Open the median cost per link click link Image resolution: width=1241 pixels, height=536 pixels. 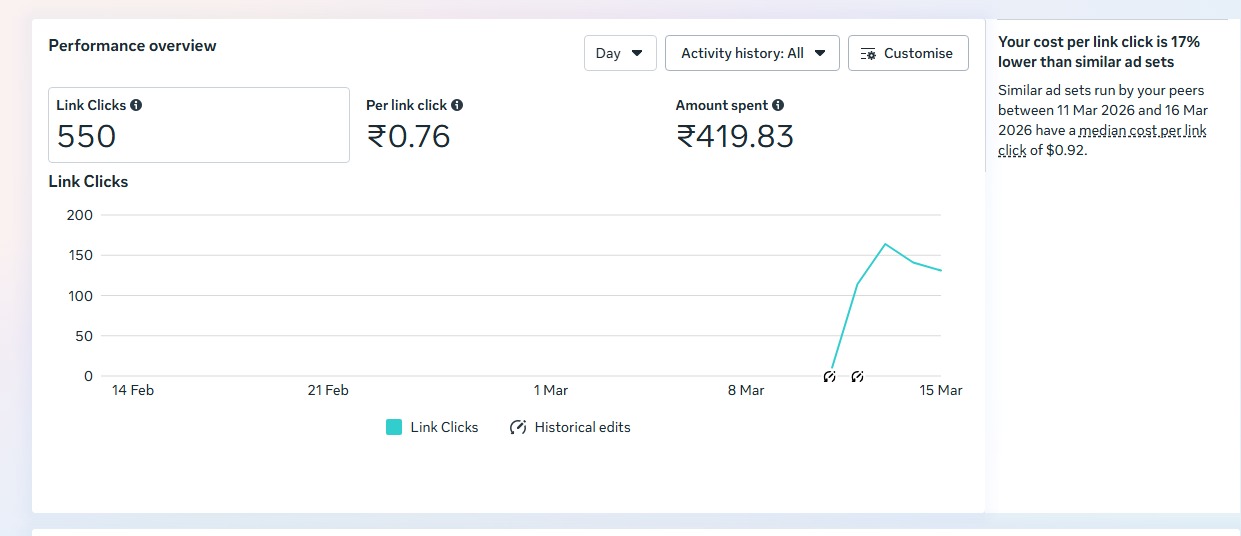pyautogui.click(x=1142, y=132)
